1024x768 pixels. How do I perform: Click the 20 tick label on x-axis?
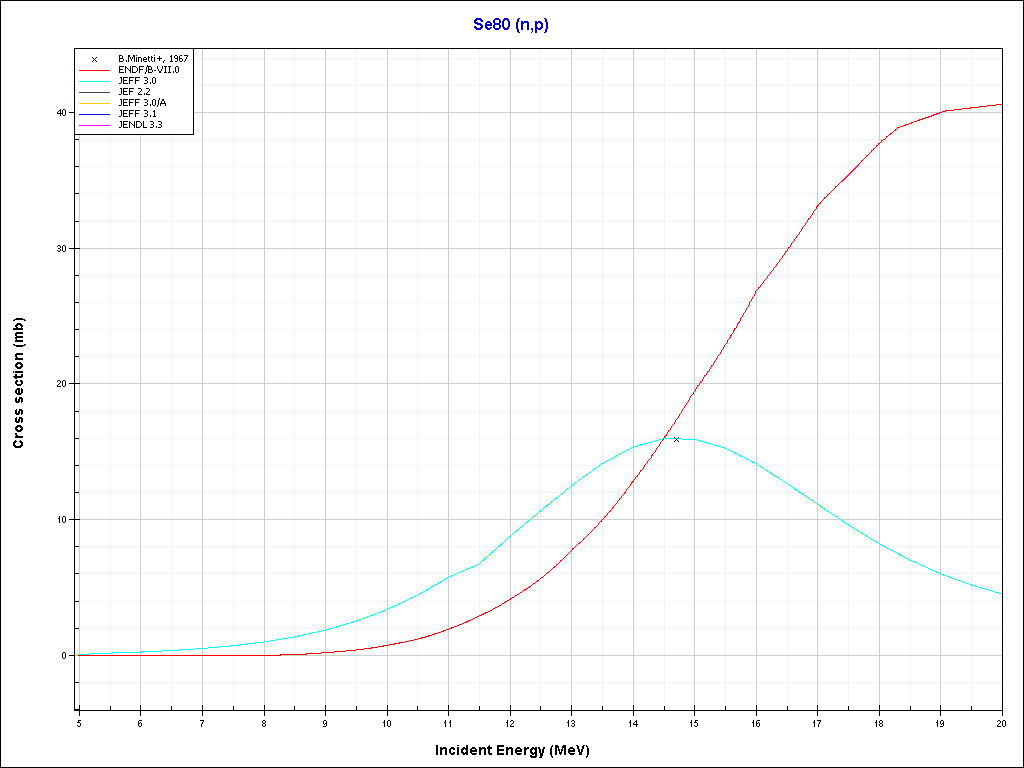pyautogui.click(x=1001, y=723)
